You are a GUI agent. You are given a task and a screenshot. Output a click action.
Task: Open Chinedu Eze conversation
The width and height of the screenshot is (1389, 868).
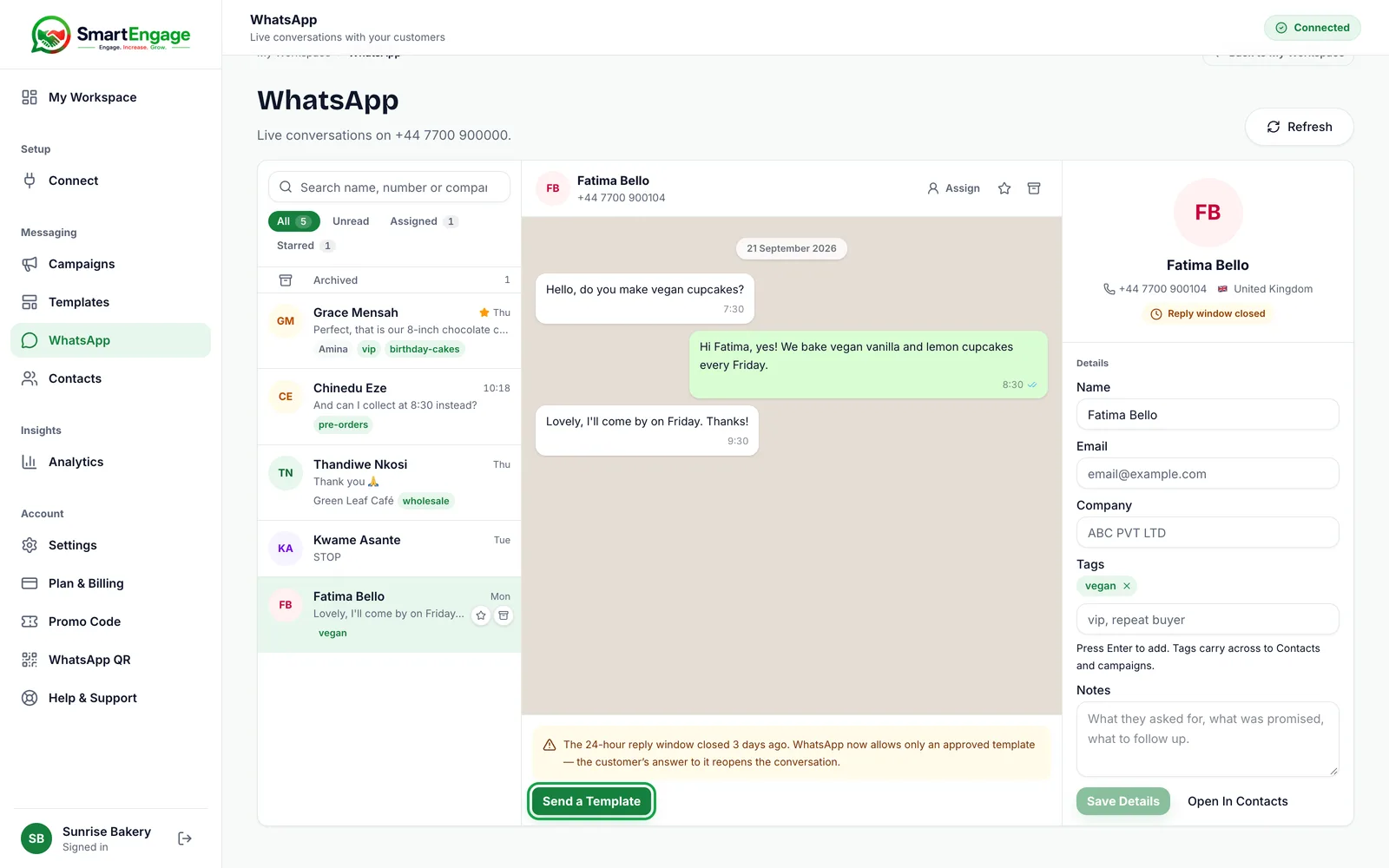point(389,407)
